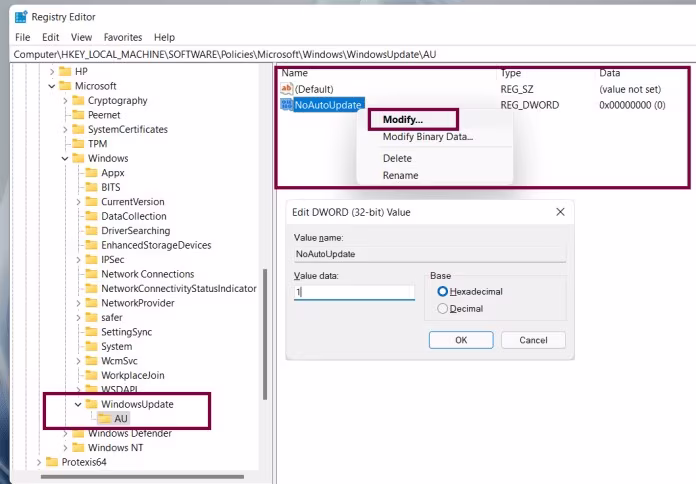The image size is (696, 484).
Task: Click the HP folder icon
Action: pos(65,71)
